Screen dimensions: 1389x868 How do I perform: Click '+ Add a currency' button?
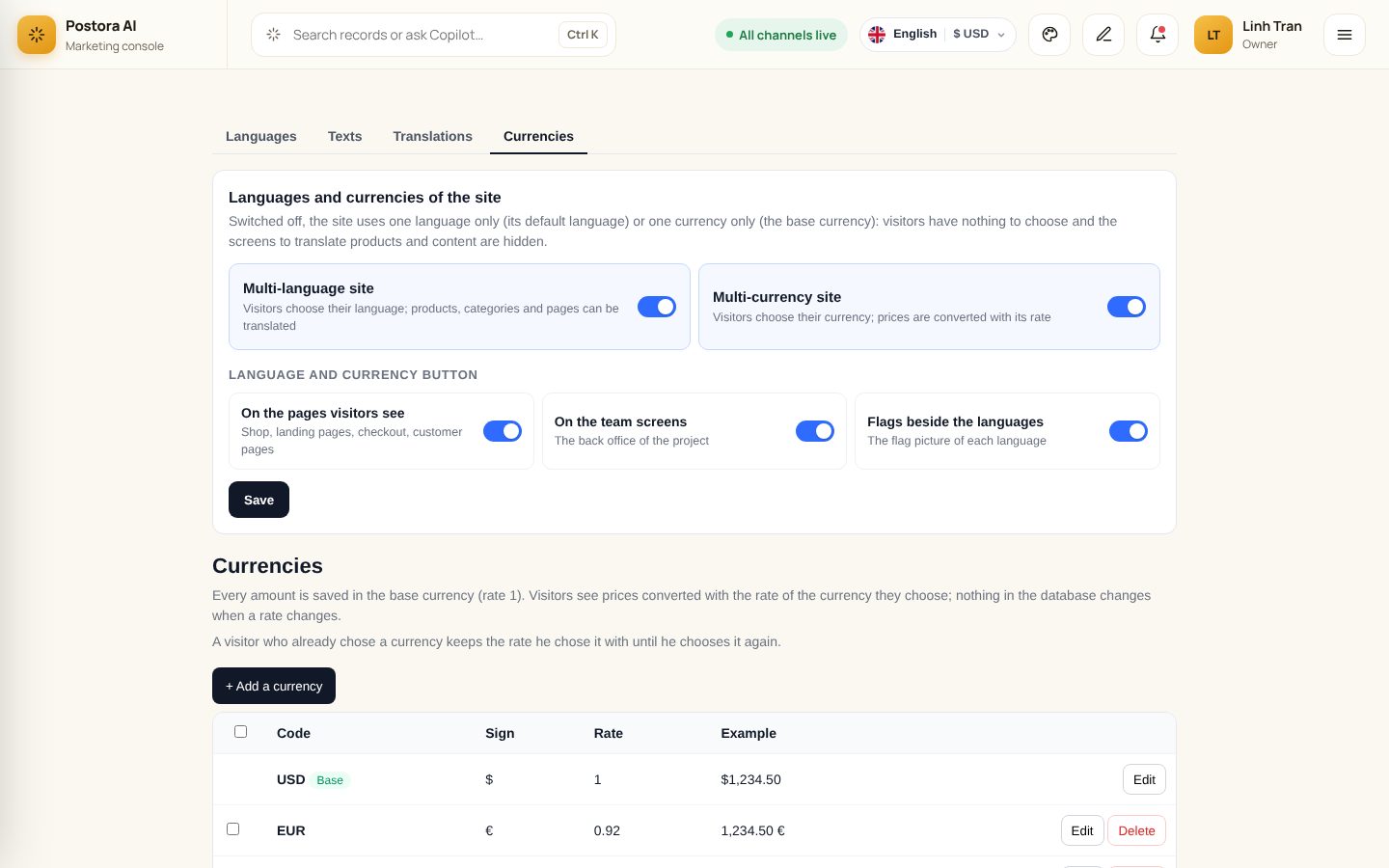coord(274,686)
